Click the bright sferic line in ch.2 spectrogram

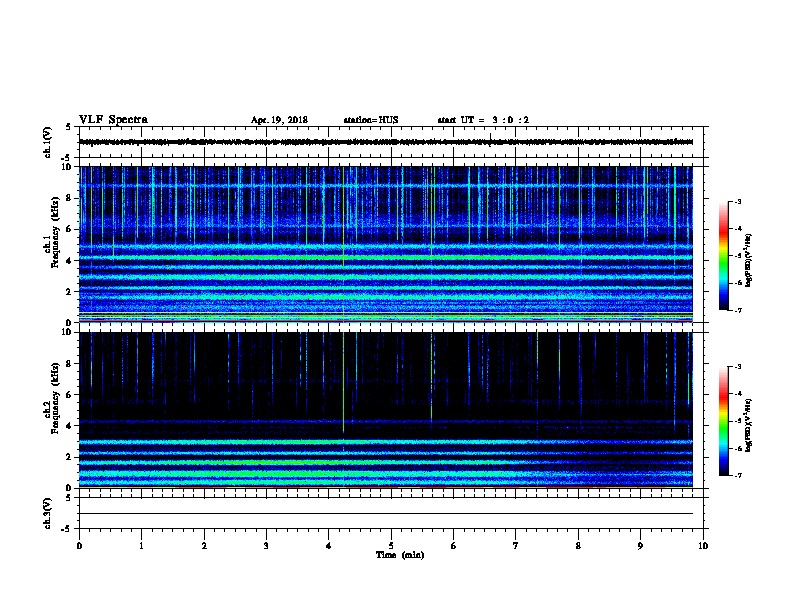pyautogui.click(x=343, y=382)
